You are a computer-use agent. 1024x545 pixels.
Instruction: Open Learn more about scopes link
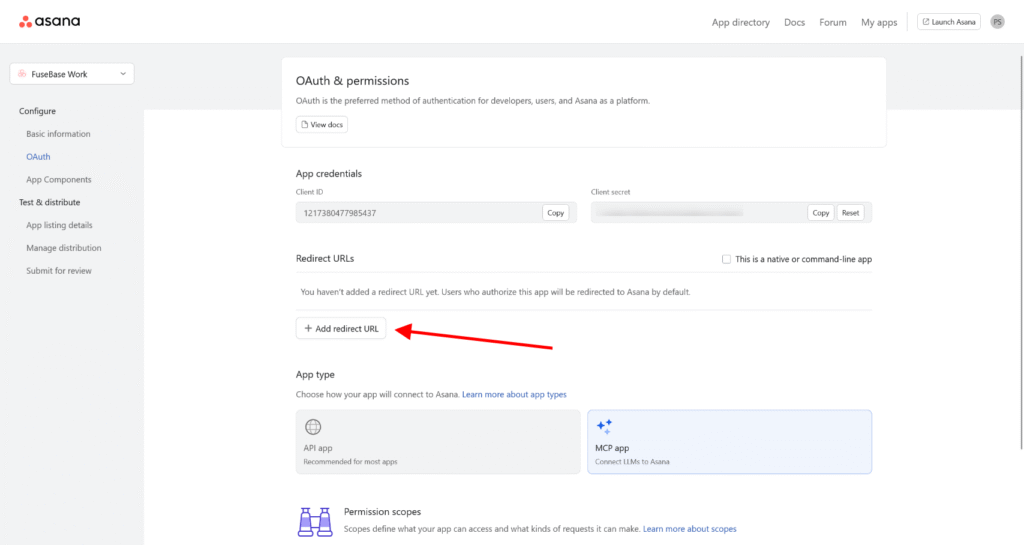(x=690, y=529)
